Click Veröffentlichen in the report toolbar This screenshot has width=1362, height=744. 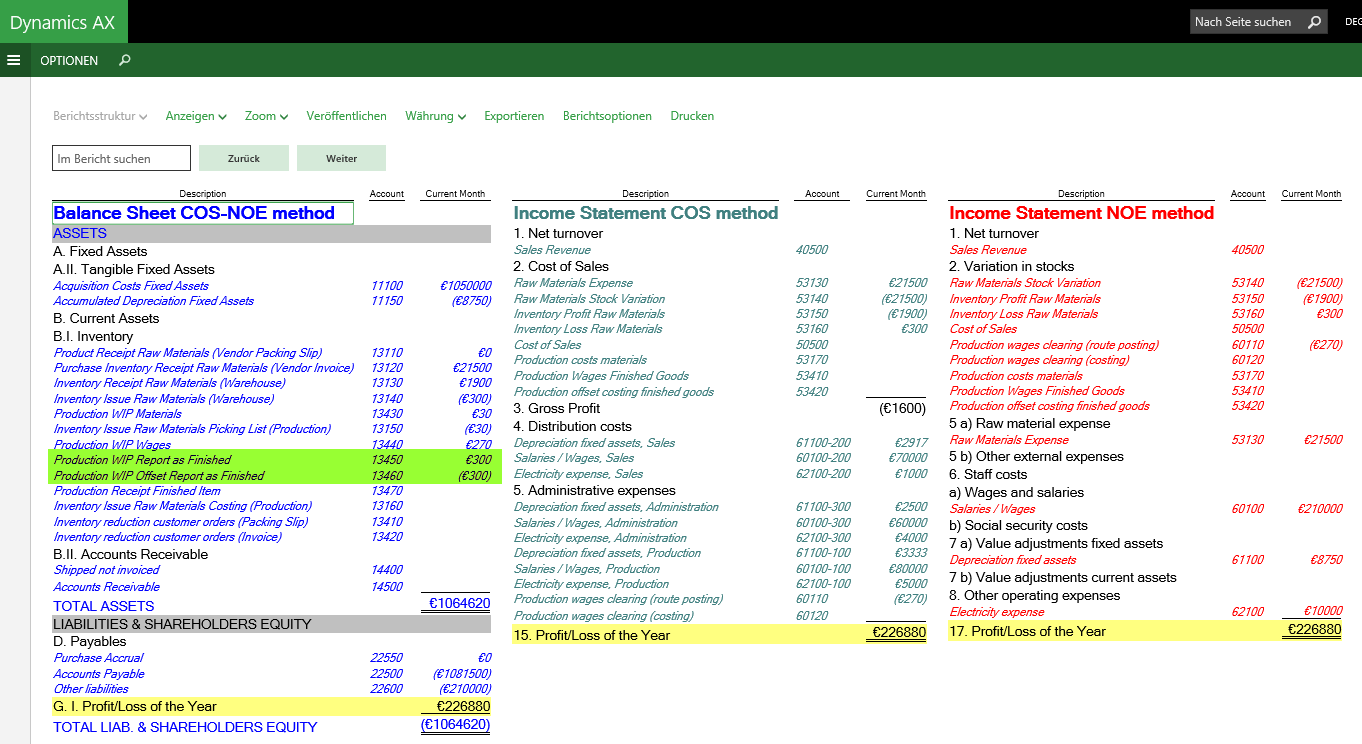pyautogui.click(x=346, y=116)
